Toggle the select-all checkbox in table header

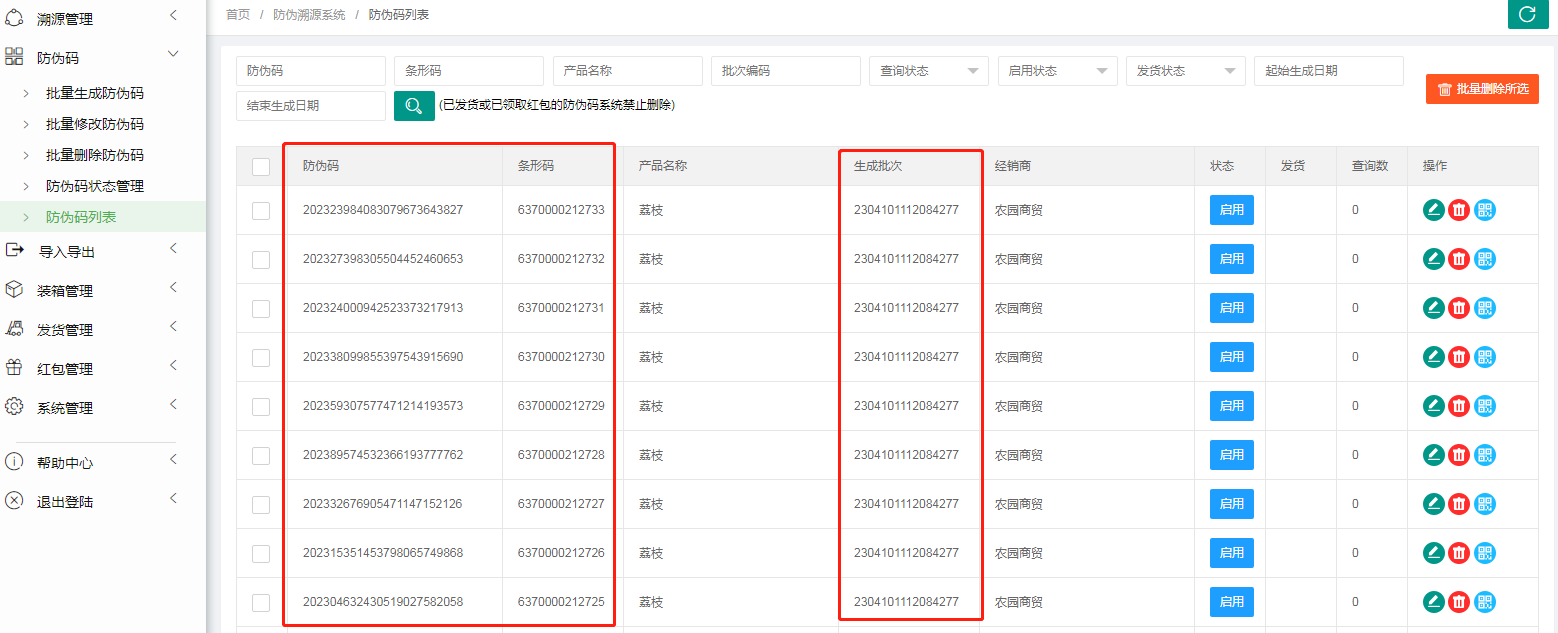point(261,167)
